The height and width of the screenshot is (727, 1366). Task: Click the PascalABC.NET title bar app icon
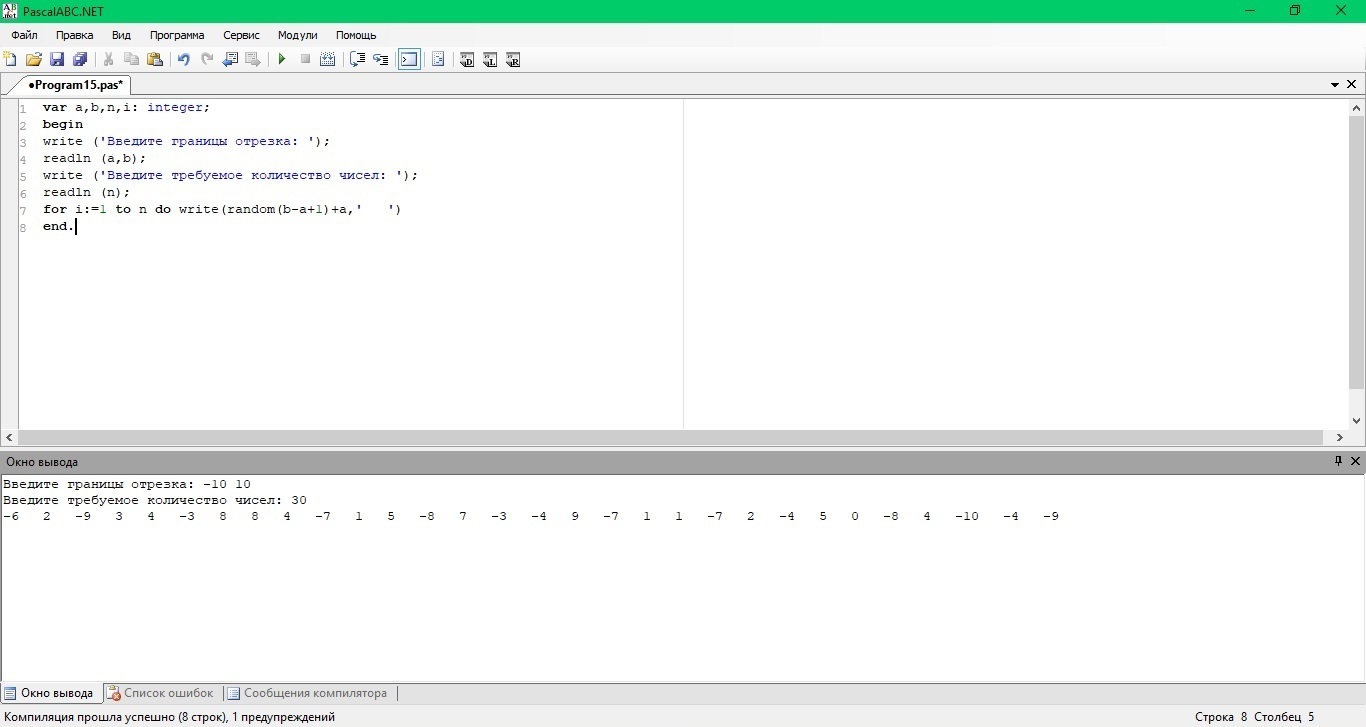point(10,10)
